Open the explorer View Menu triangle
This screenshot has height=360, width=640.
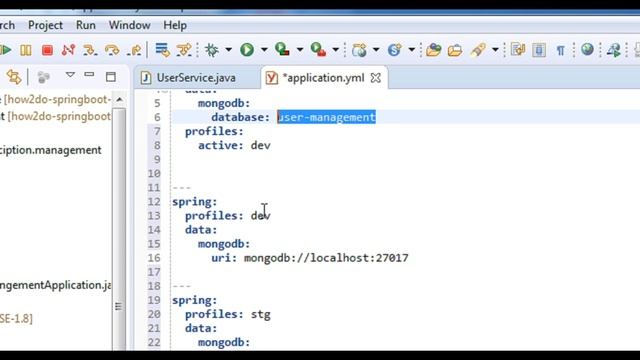pyautogui.click(x=70, y=75)
